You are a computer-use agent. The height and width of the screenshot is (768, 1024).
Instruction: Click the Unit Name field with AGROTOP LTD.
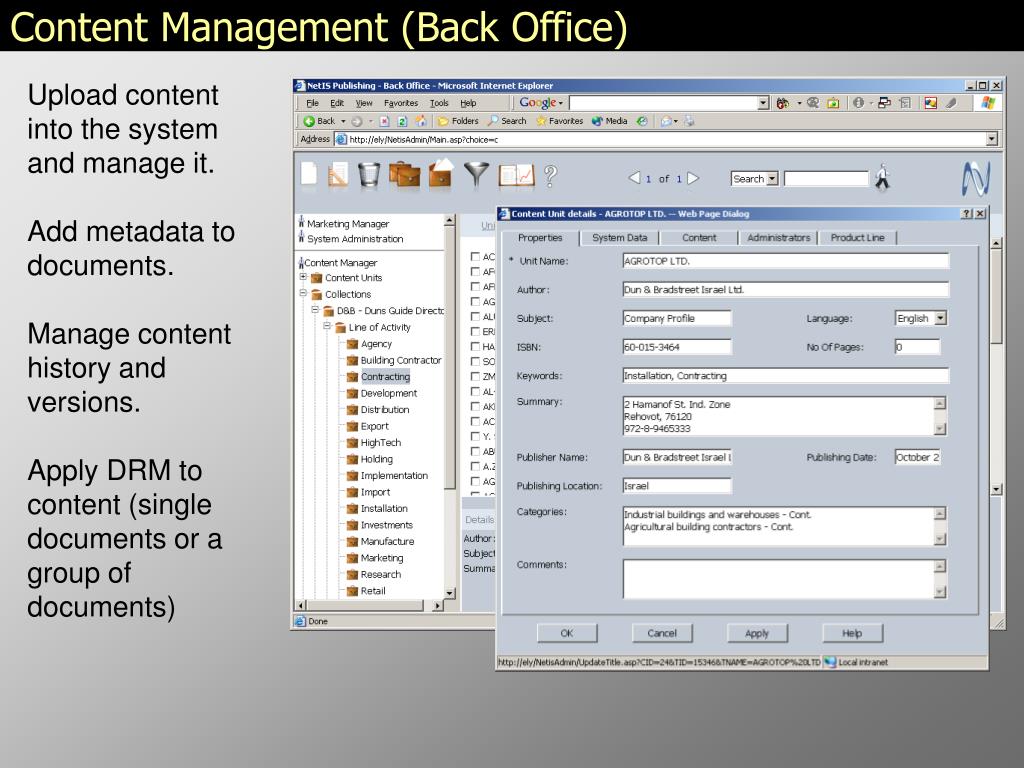786,261
